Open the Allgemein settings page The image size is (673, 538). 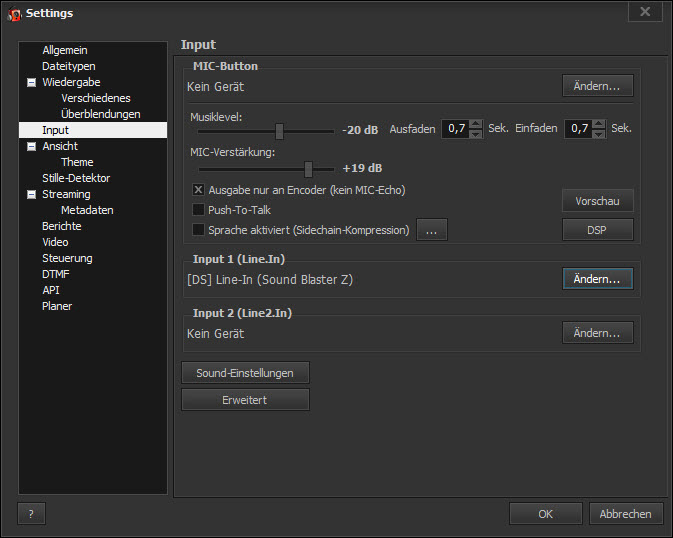tap(65, 50)
